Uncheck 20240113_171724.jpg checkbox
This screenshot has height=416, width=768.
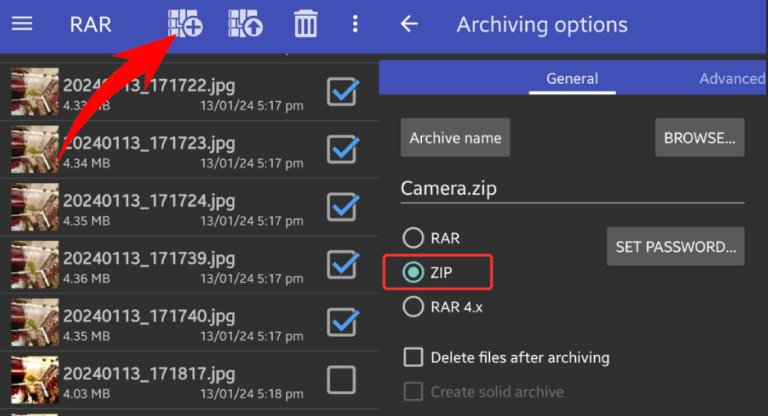(x=342, y=207)
